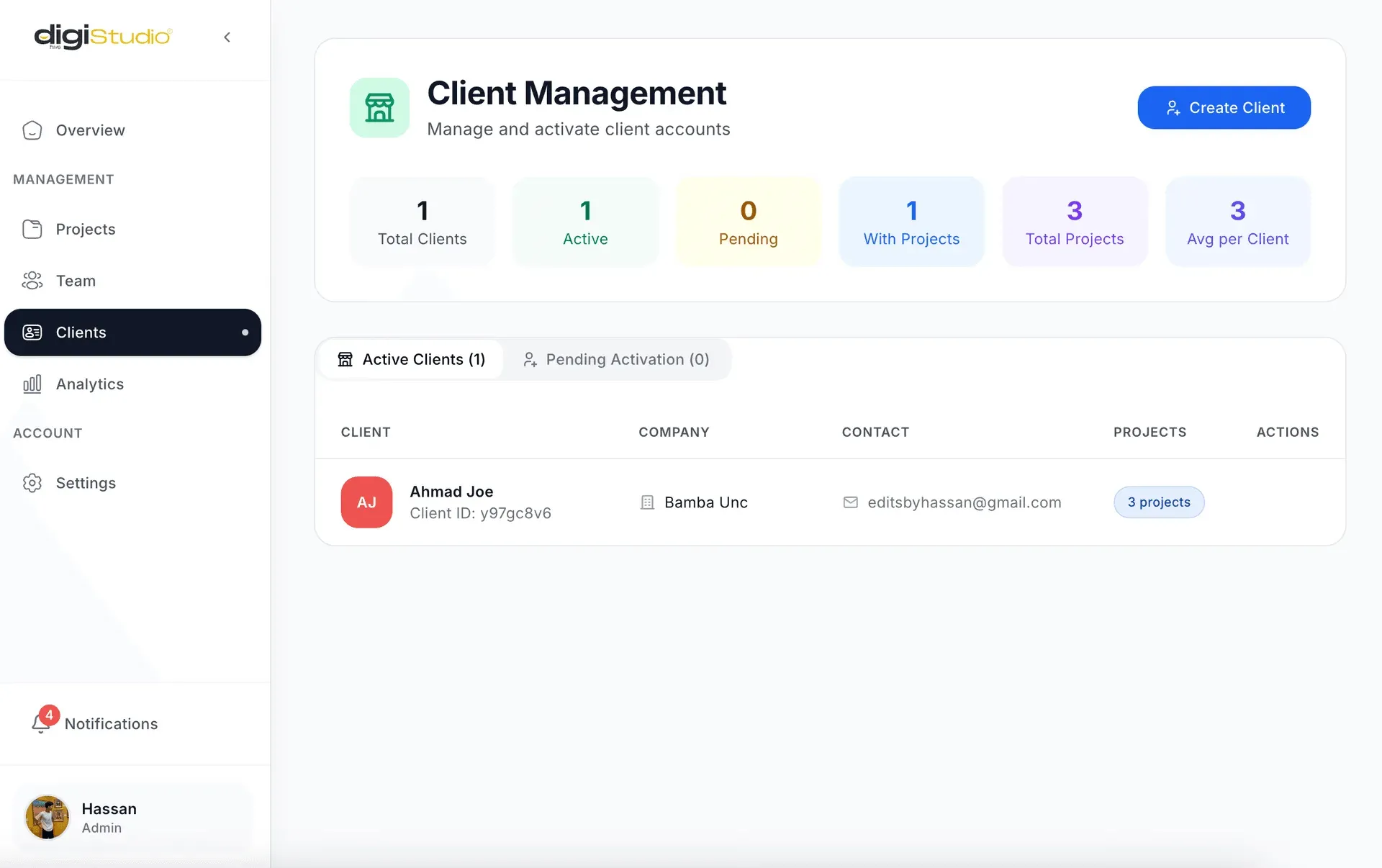This screenshot has height=868, width=1382.
Task: Click the subtitle about managing client accounts
Action: click(579, 129)
